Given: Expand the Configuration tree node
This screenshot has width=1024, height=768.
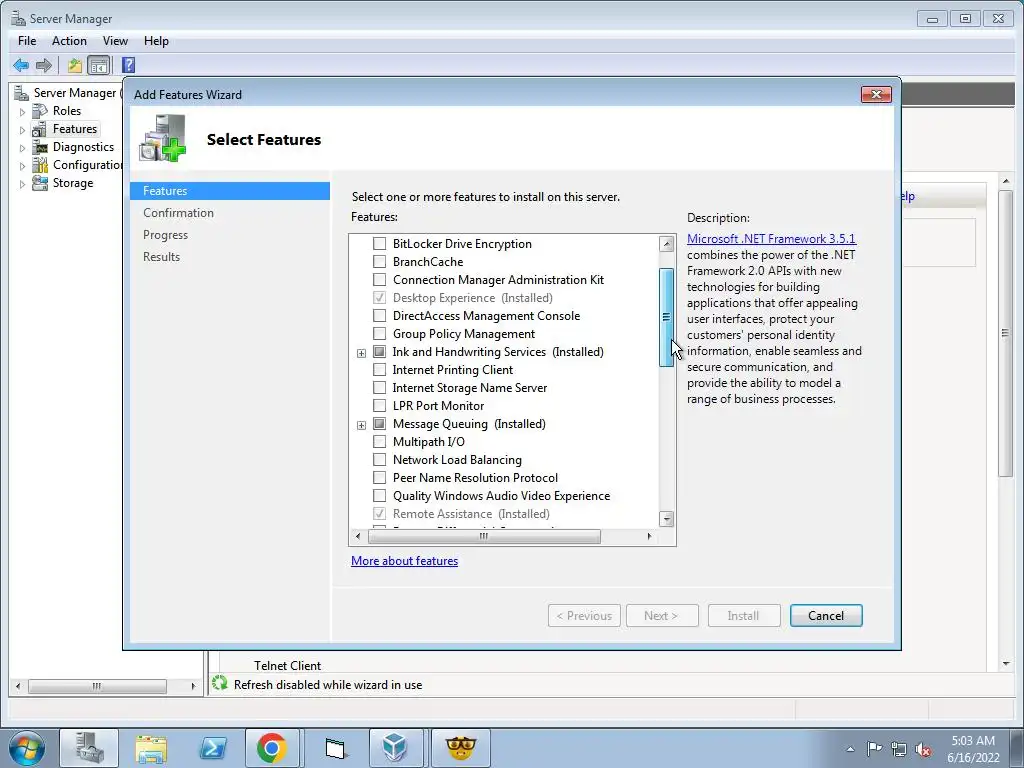Looking at the screenshot, I should click(22, 166).
